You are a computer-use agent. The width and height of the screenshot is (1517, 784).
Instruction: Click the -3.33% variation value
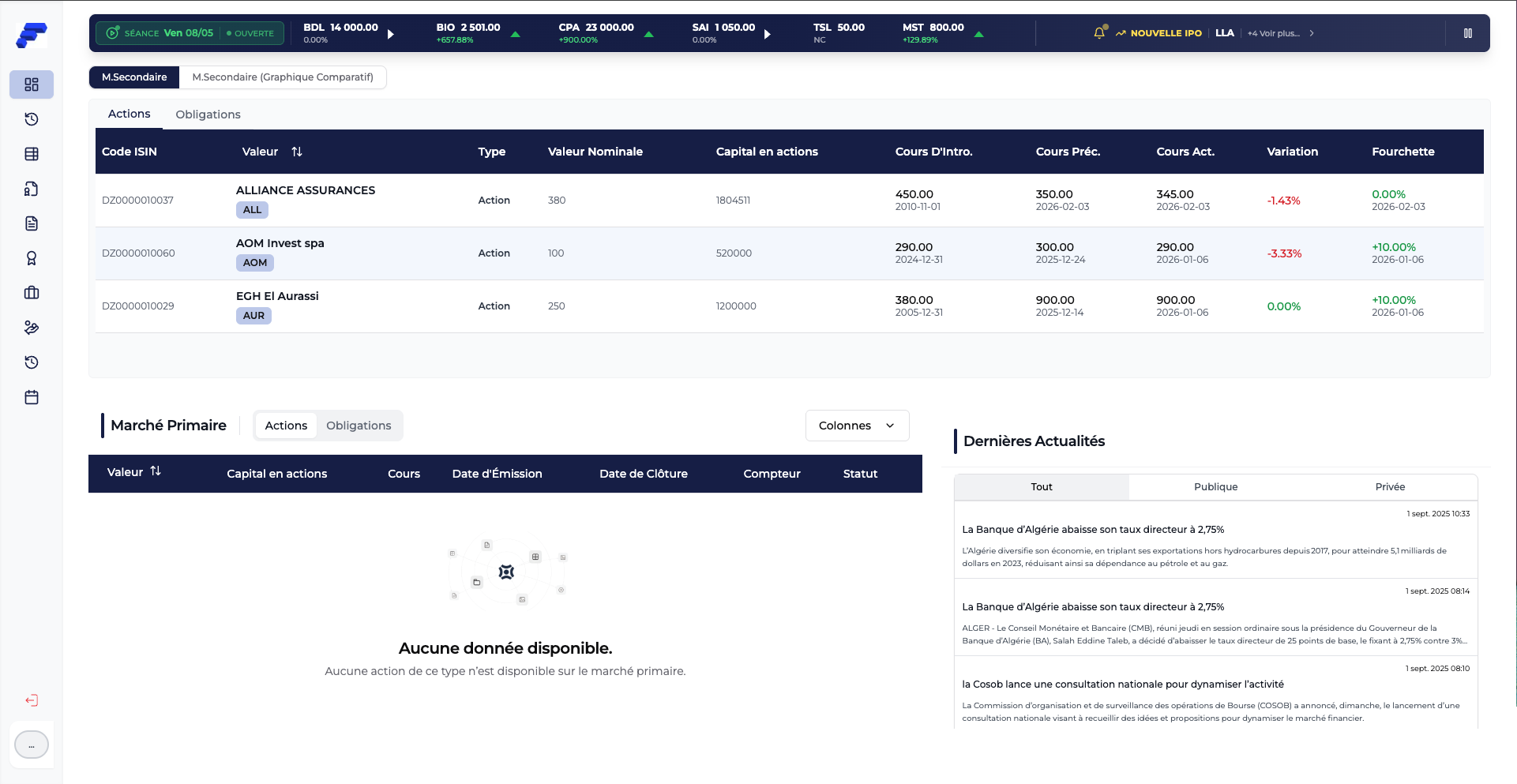(1284, 253)
